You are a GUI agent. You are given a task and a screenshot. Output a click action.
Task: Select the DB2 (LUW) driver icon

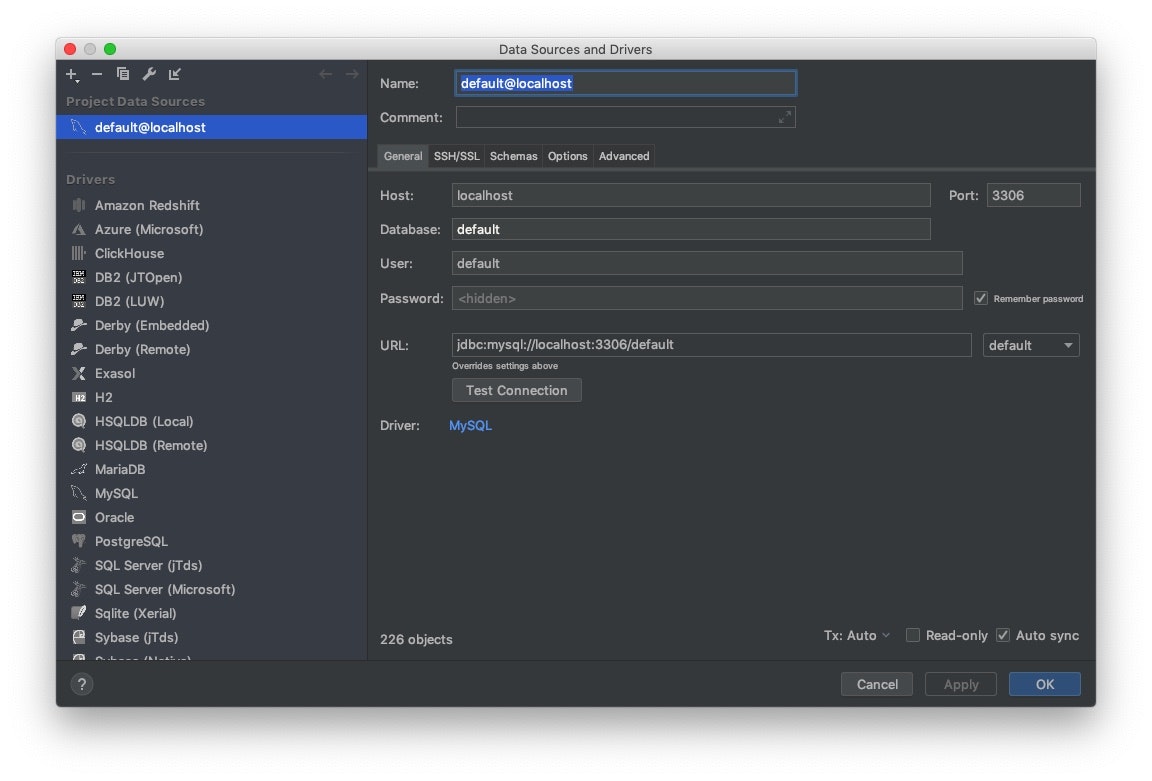[x=79, y=301]
